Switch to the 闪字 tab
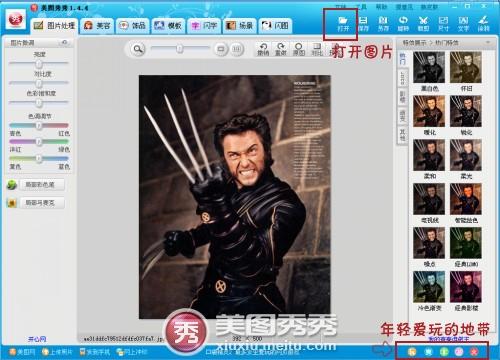This screenshot has width=500, height=360. click(x=204, y=26)
